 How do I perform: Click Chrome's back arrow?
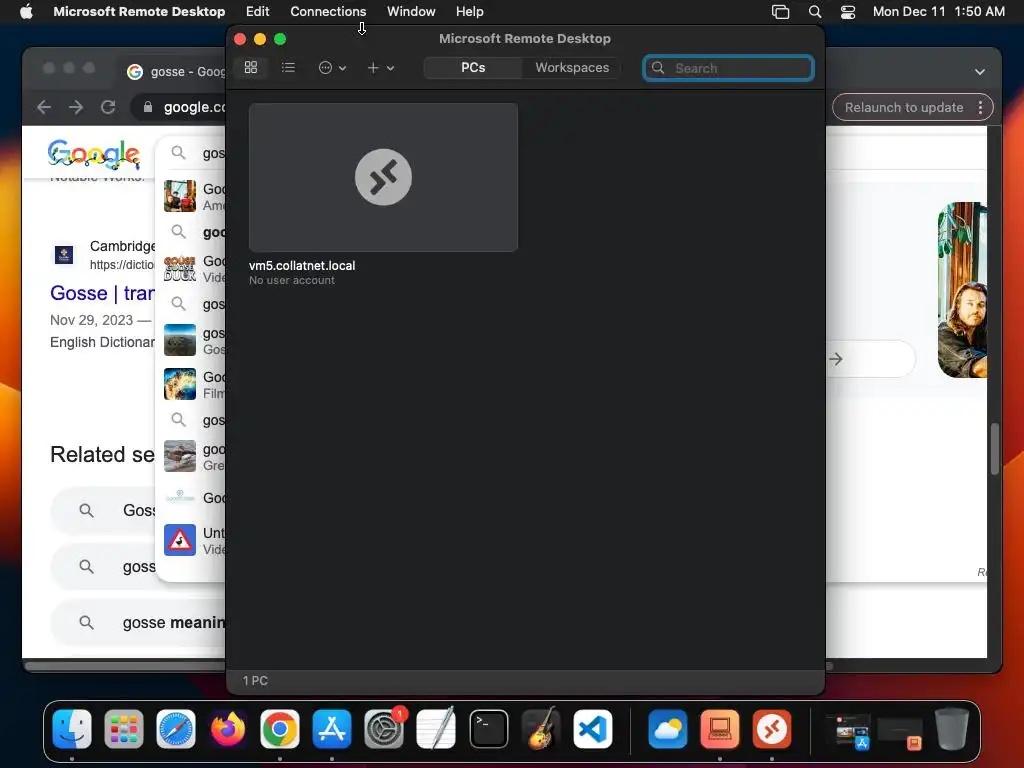point(44,107)
